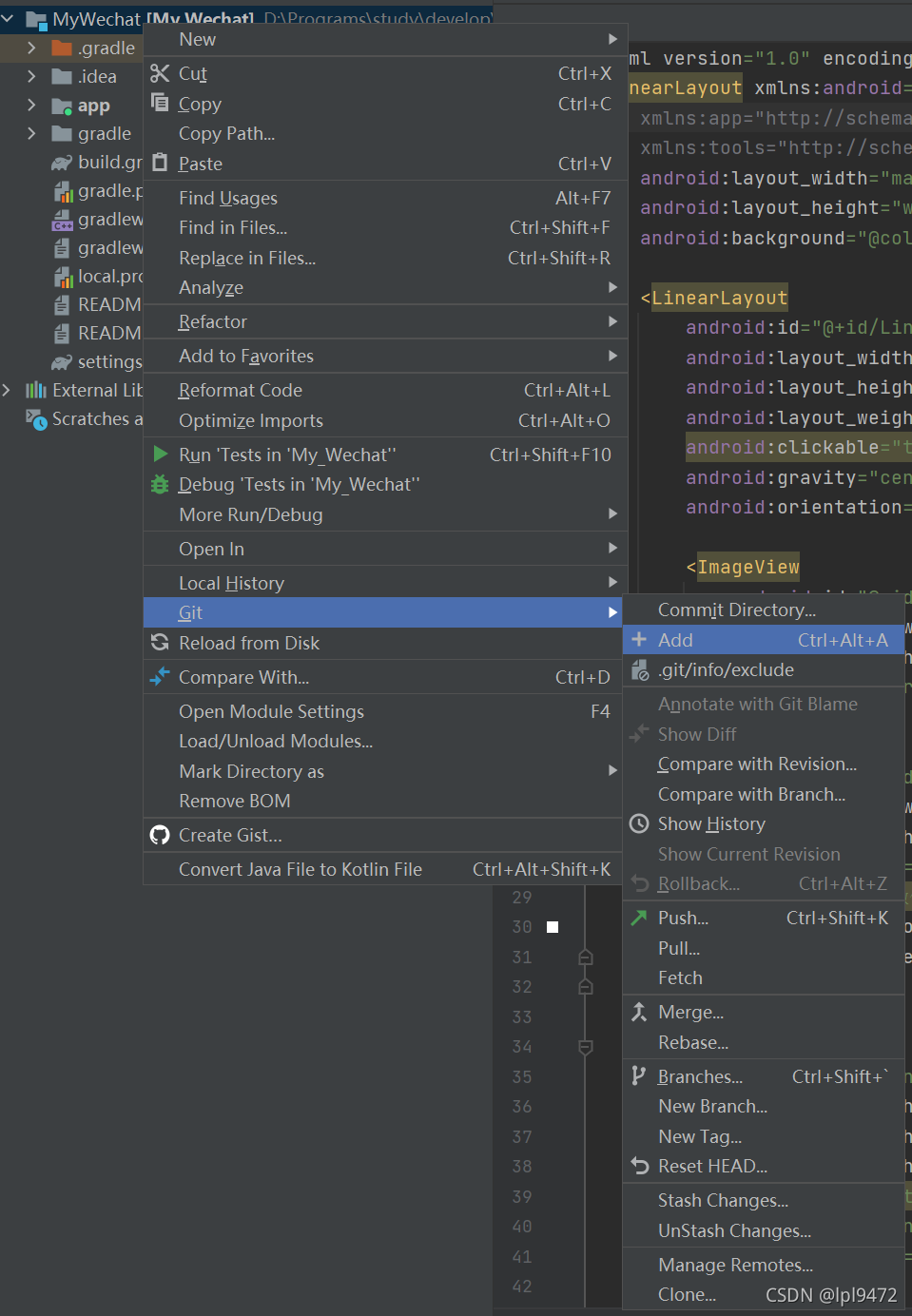Click line number 42 in gutter
The height and width of the screenshot is (1316, 912).
522,1286
